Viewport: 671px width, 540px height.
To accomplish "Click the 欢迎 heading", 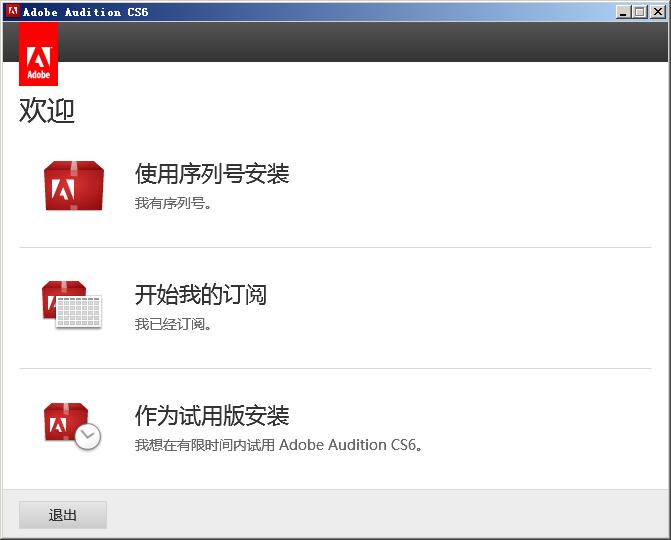I will coord(47,110).
